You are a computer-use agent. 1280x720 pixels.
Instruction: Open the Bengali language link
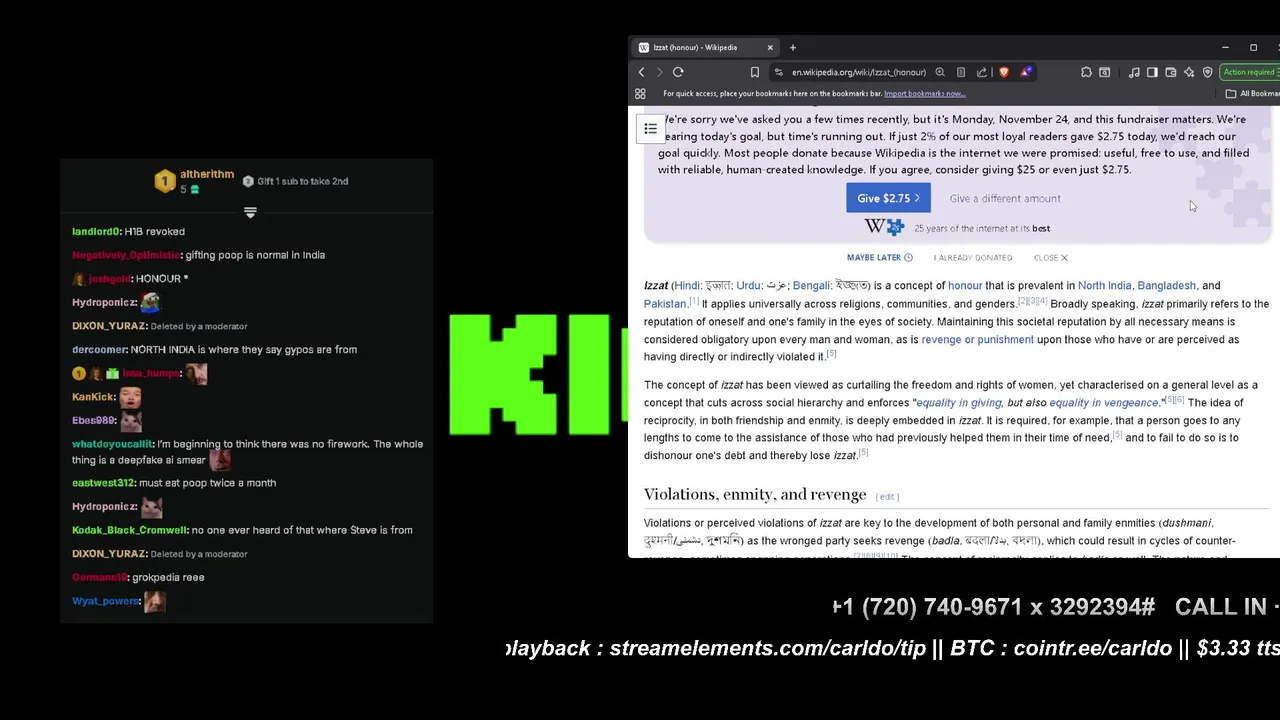click(x=811, y=286)
